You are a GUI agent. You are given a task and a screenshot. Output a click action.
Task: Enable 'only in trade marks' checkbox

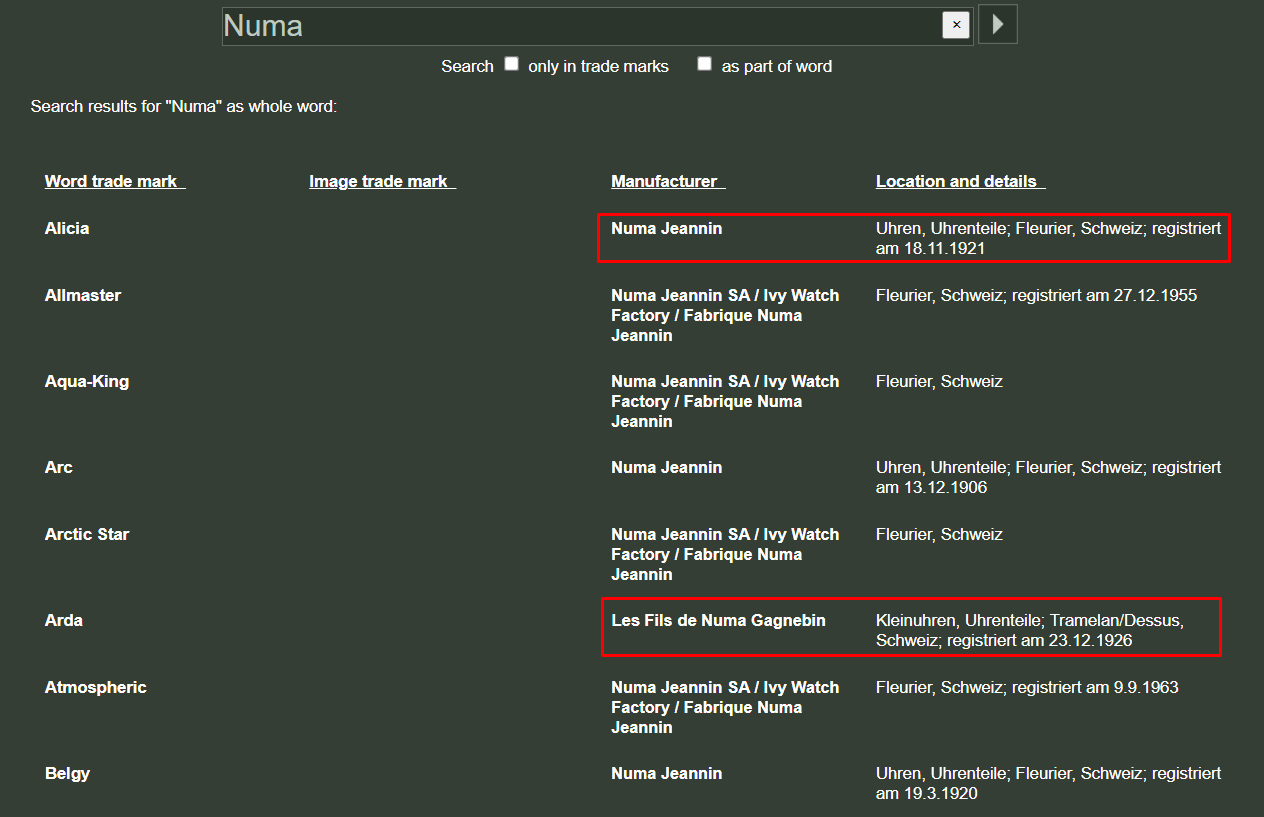511,64
